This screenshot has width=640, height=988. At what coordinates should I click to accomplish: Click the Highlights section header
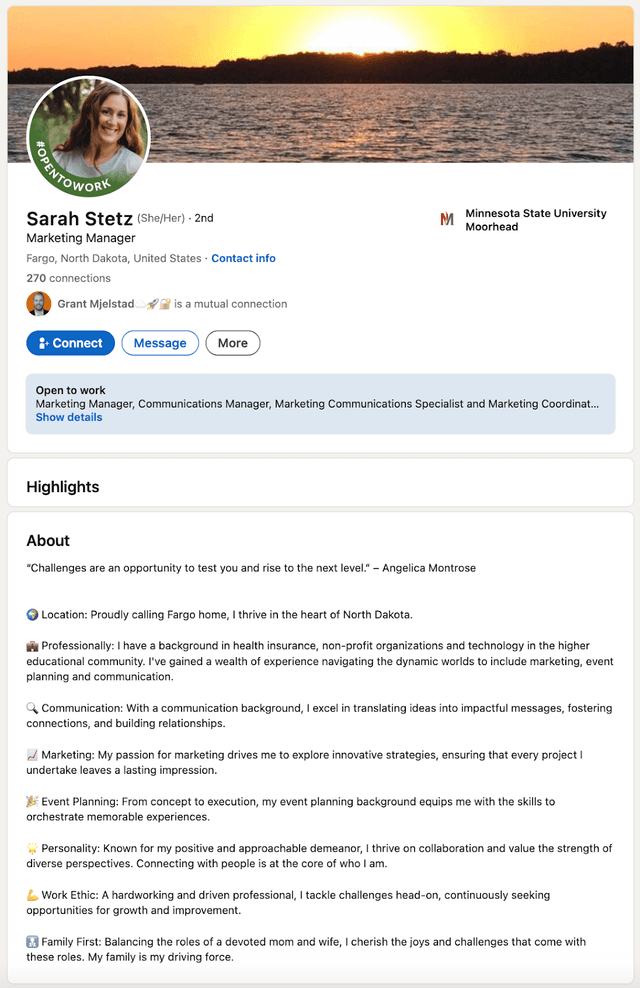(63, 487)
